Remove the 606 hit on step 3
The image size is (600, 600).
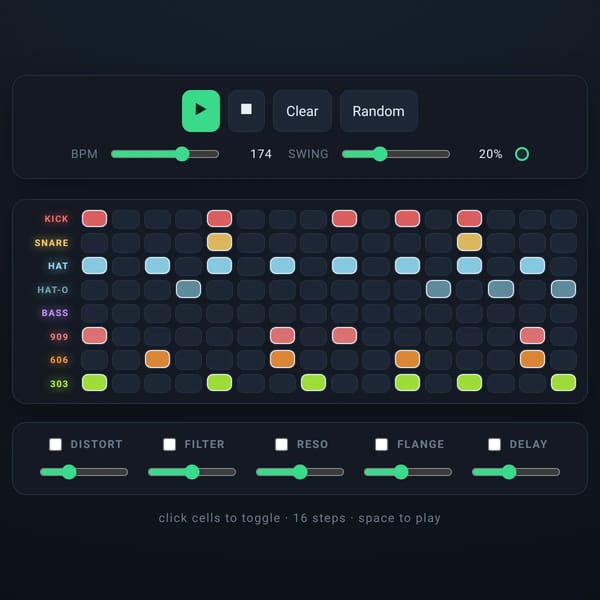tap(157, 359)
